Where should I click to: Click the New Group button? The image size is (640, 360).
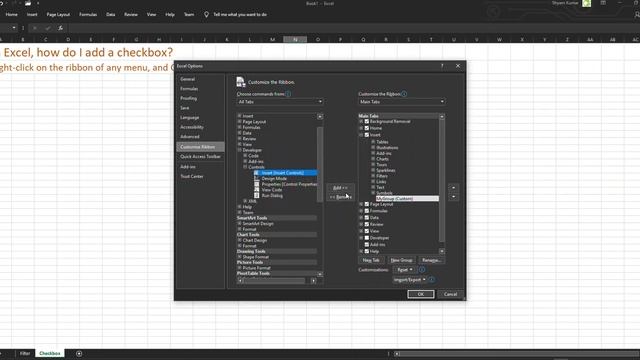401,260
